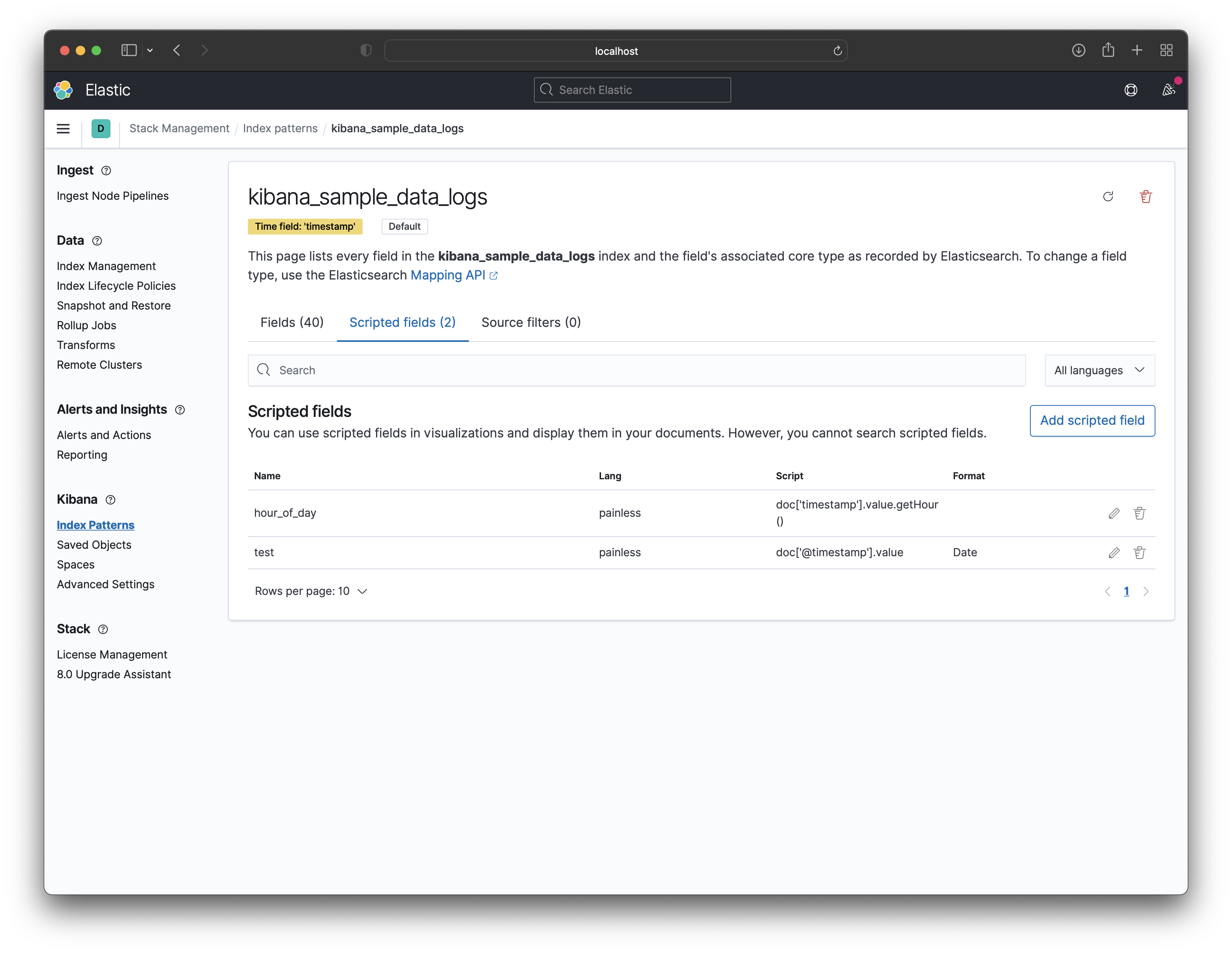
Task: Open a new Safari tab
Action: [x=1137, y=50]
